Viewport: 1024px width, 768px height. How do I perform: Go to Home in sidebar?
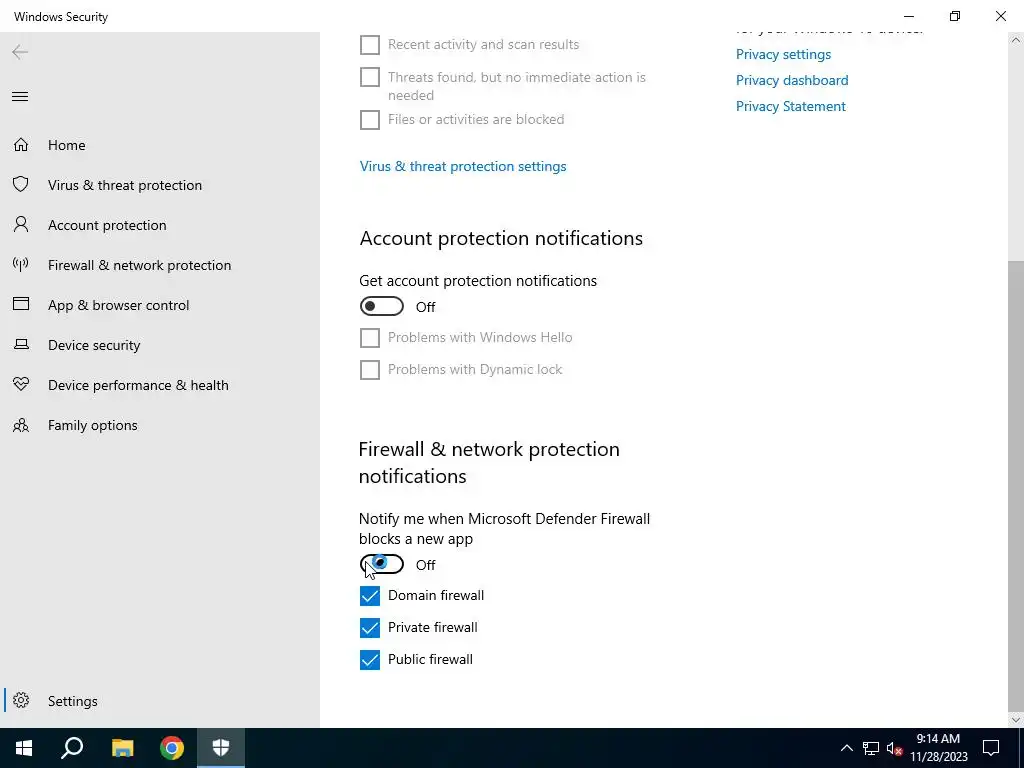160,144
